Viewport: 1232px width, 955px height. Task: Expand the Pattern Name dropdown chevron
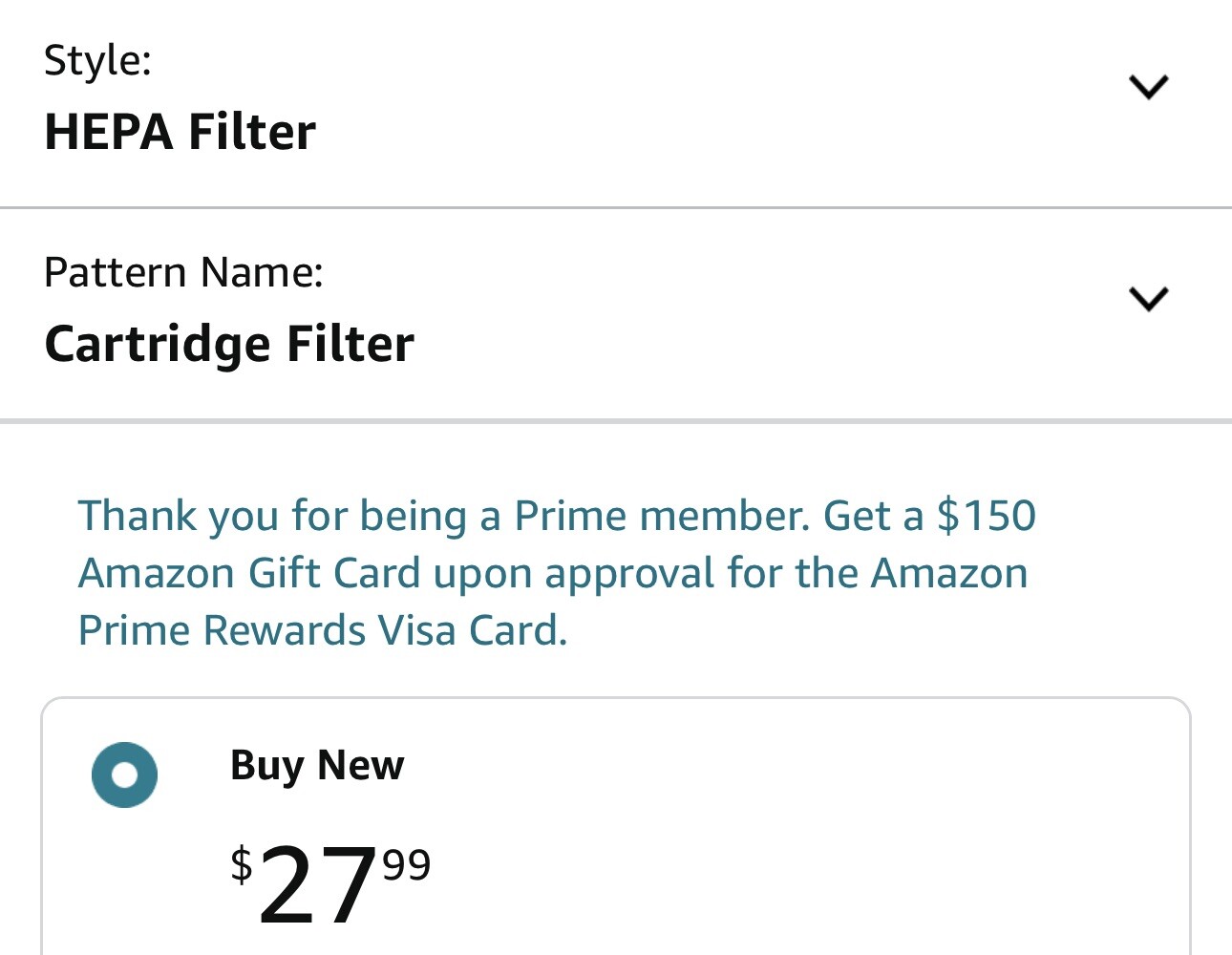(1148, 299)
